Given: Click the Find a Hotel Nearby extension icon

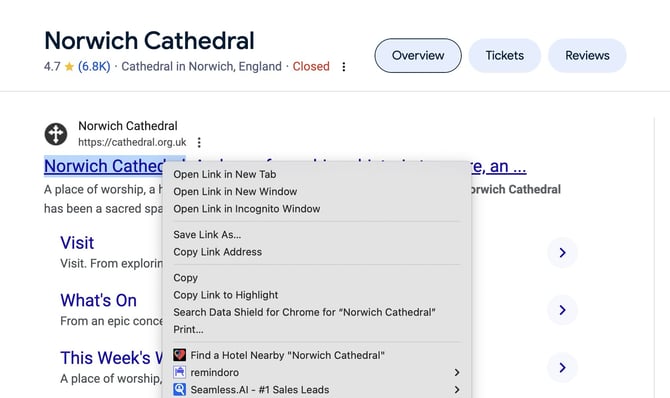Looking at the screenshot, I should [x=179, y=355].
